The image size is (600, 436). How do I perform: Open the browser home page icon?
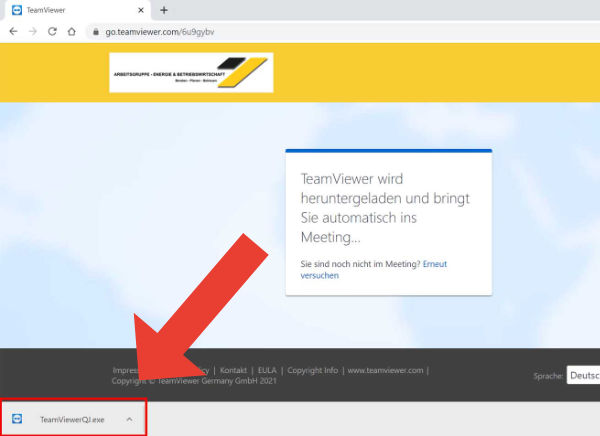[x=72, y=31]
